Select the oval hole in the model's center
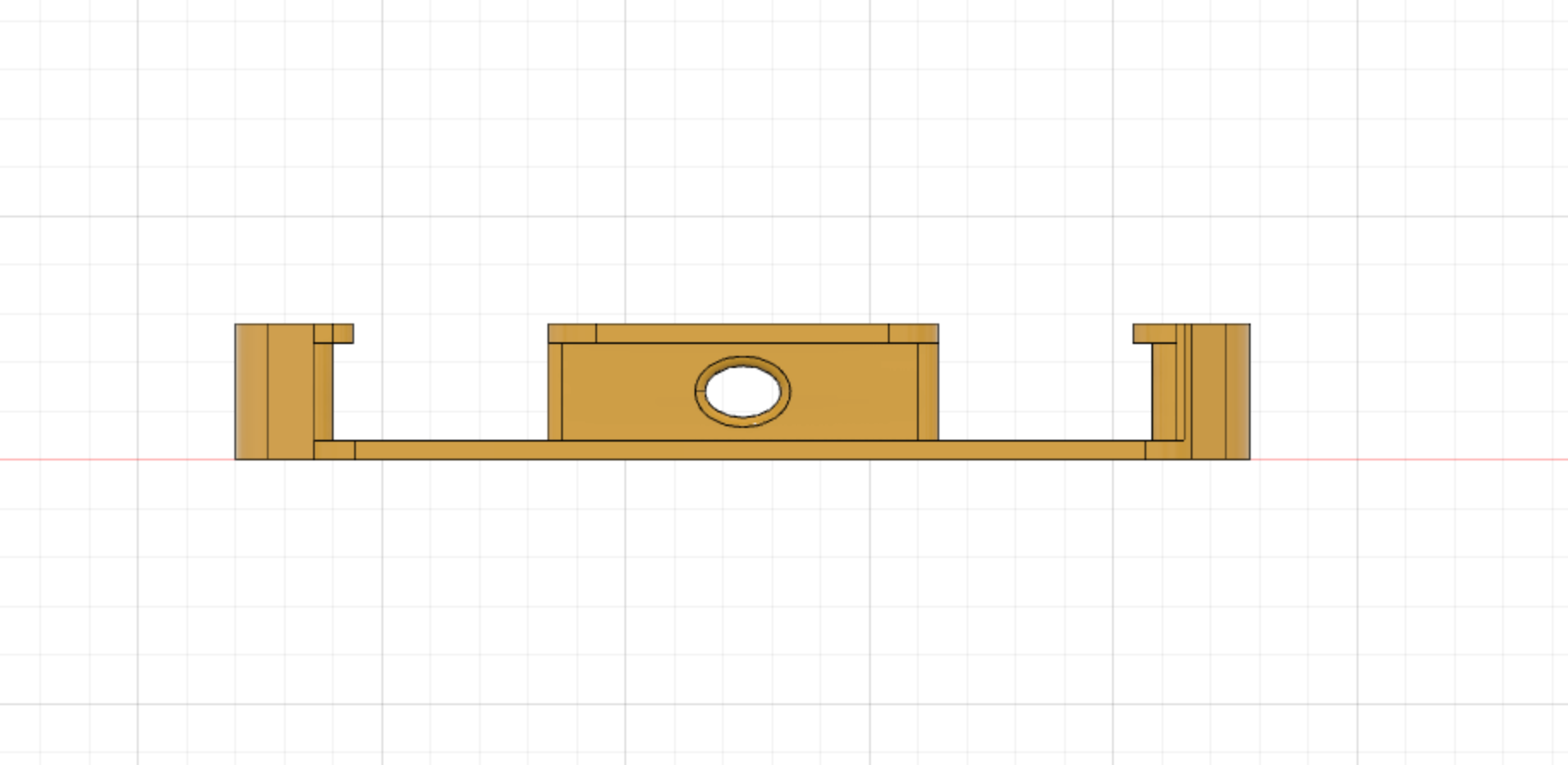Viewport: 1568px width, 765px height. (743, 392)
